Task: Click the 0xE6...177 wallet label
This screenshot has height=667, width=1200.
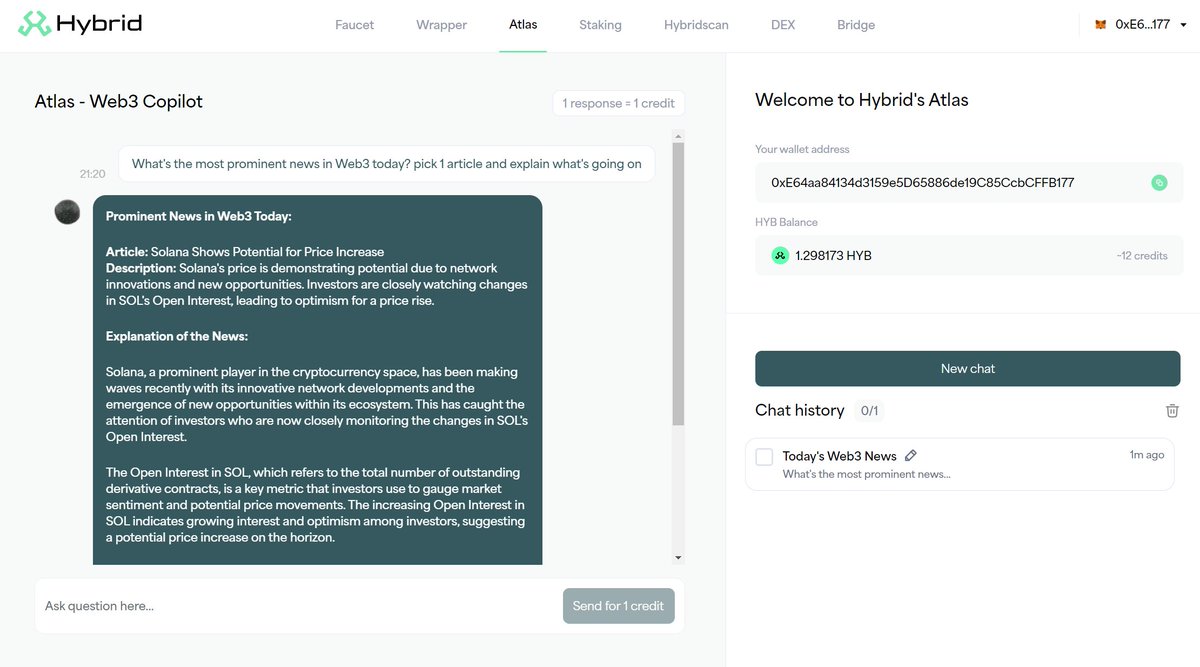Action: tap(1142, 25)
